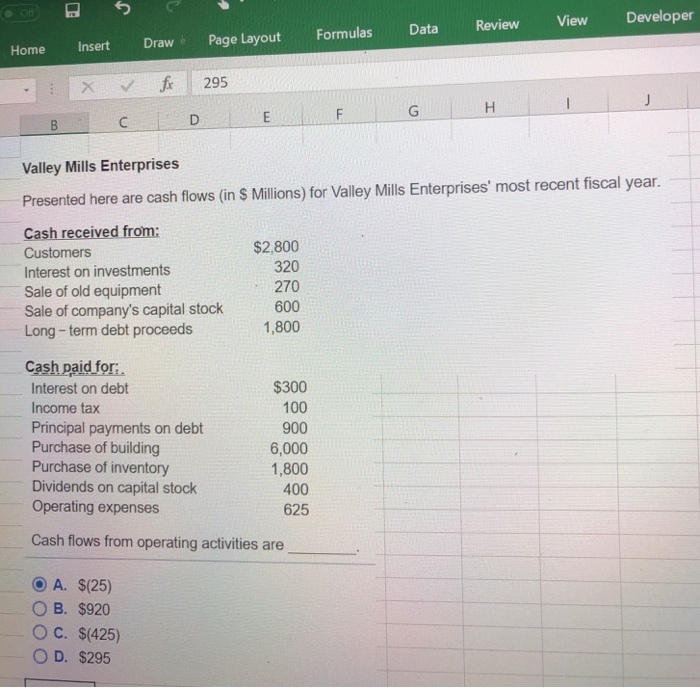Viewport: 700px width, 688px height.
Task: Confirm the entry with the checkmark icon
Action: 127,85
